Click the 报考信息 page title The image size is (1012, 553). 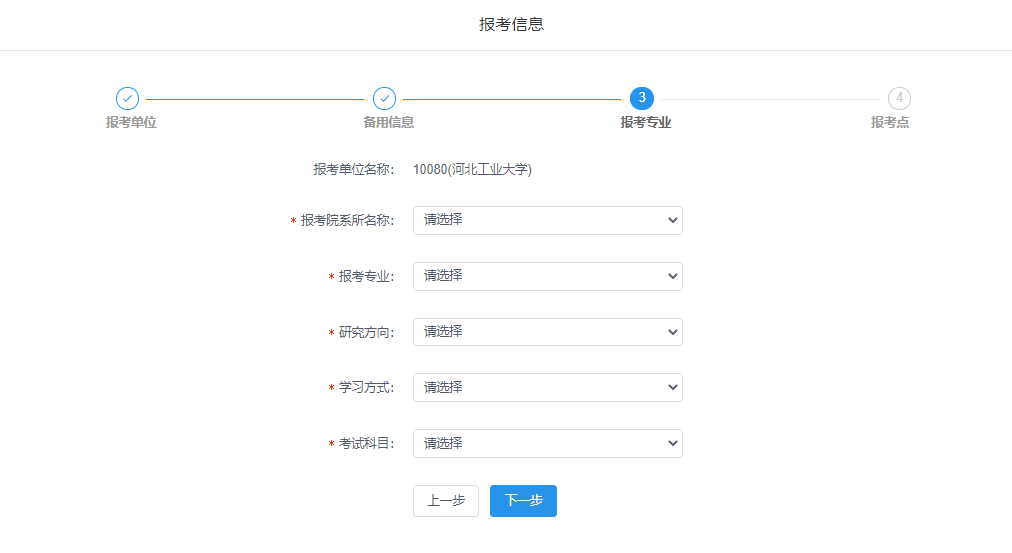[x=511, y=24]
